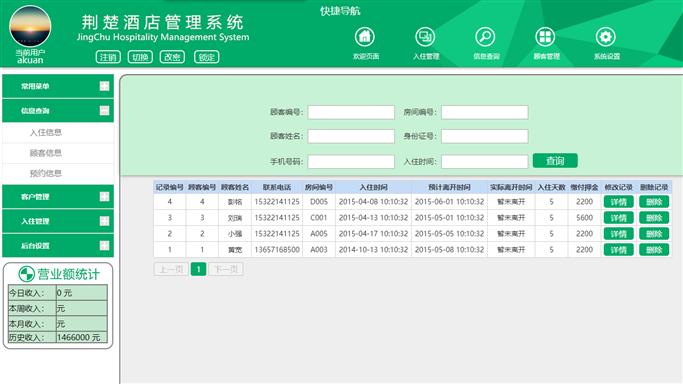Viewport: 683px width, 384px height.
Task: Click the akuan user avatar picture
Action: pyautogui.click(x=30, y=27)
